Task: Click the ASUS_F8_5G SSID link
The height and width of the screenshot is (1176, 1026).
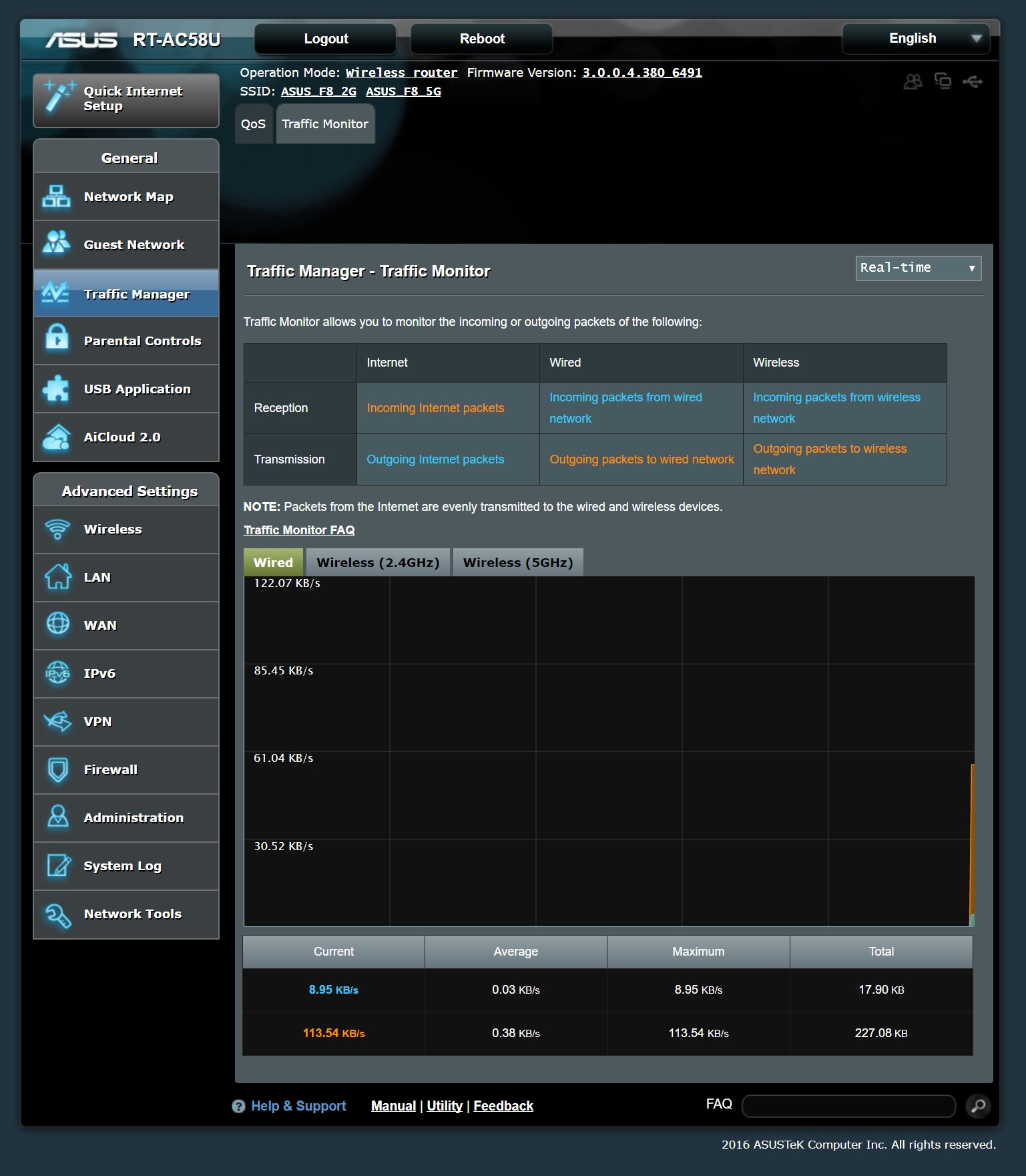Action: pos(403,91)
